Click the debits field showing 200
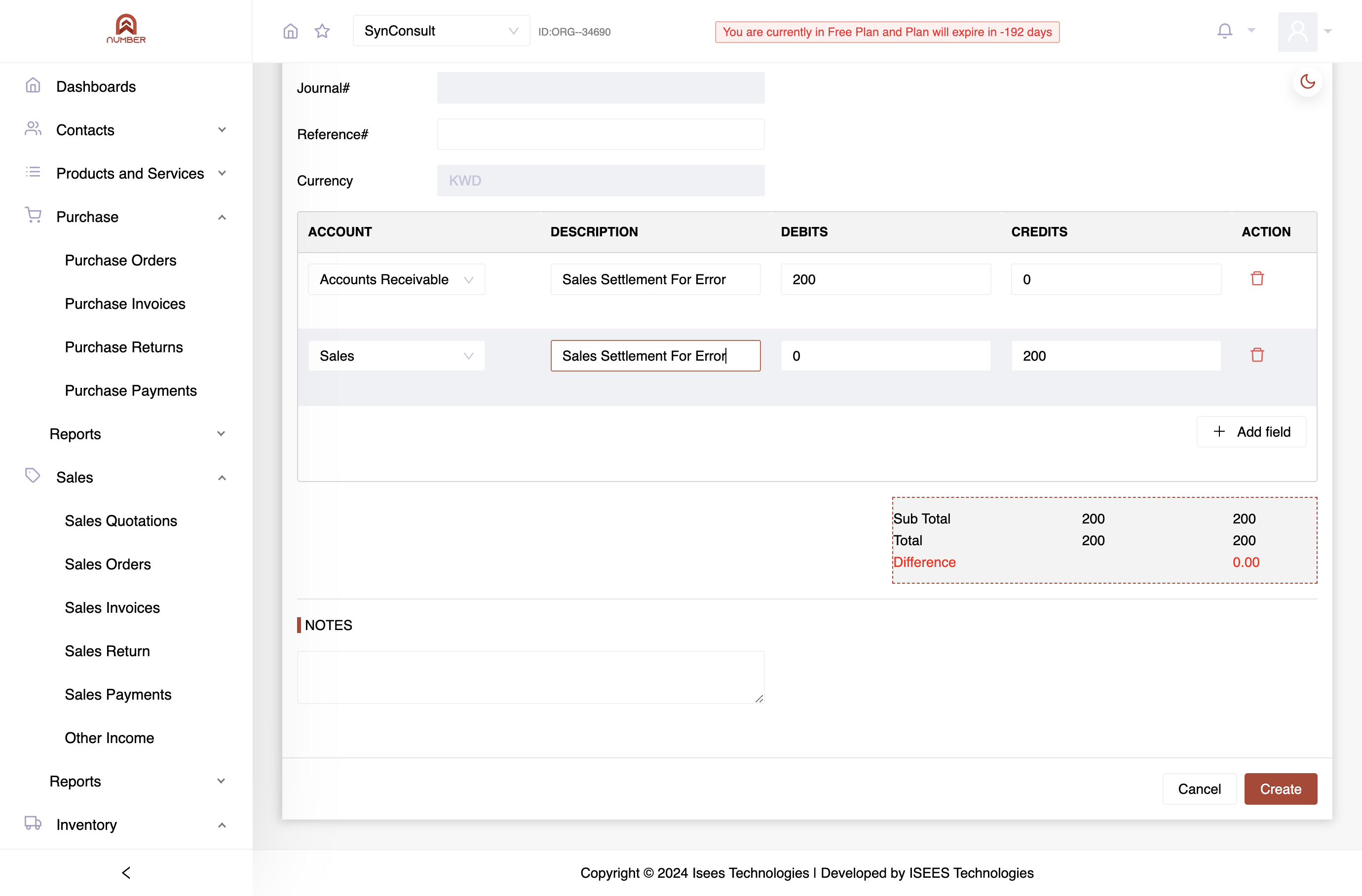The width and height of the screenshot is (1362, 896). (886, 279)
